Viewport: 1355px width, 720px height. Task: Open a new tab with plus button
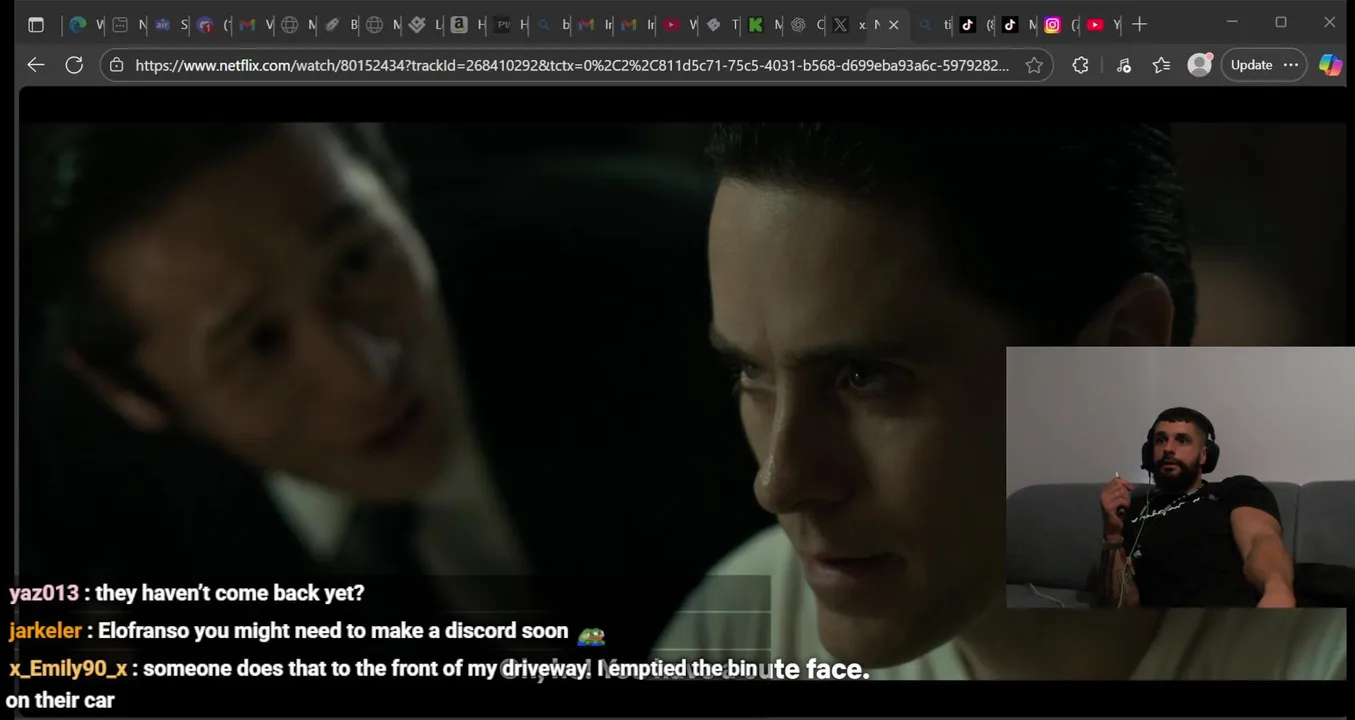(x=1139, y=24)
